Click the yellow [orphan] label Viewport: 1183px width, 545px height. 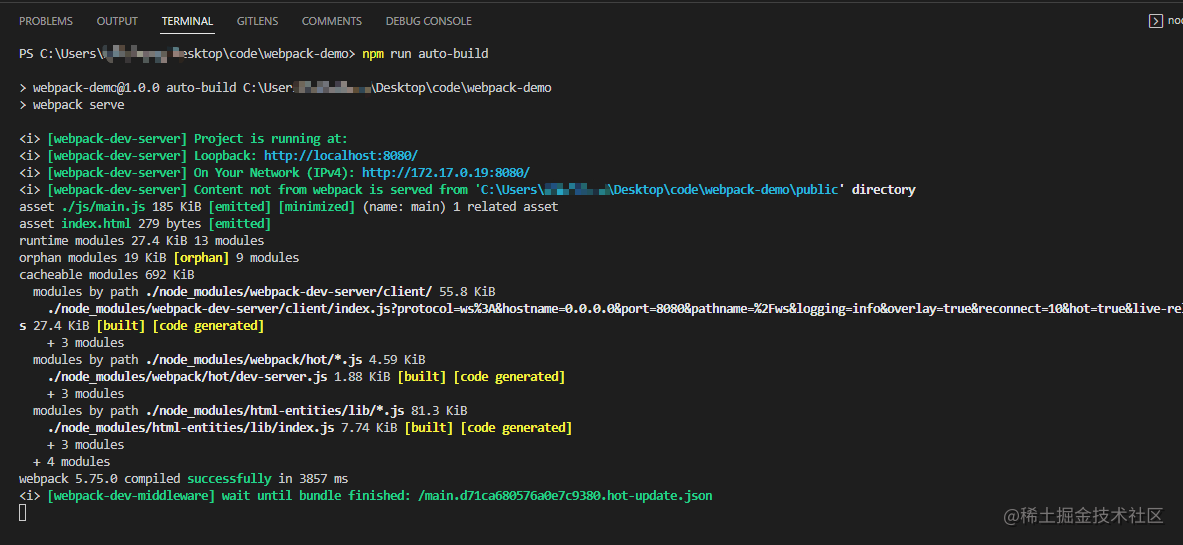pyautogui.click(x=201, y=257)
